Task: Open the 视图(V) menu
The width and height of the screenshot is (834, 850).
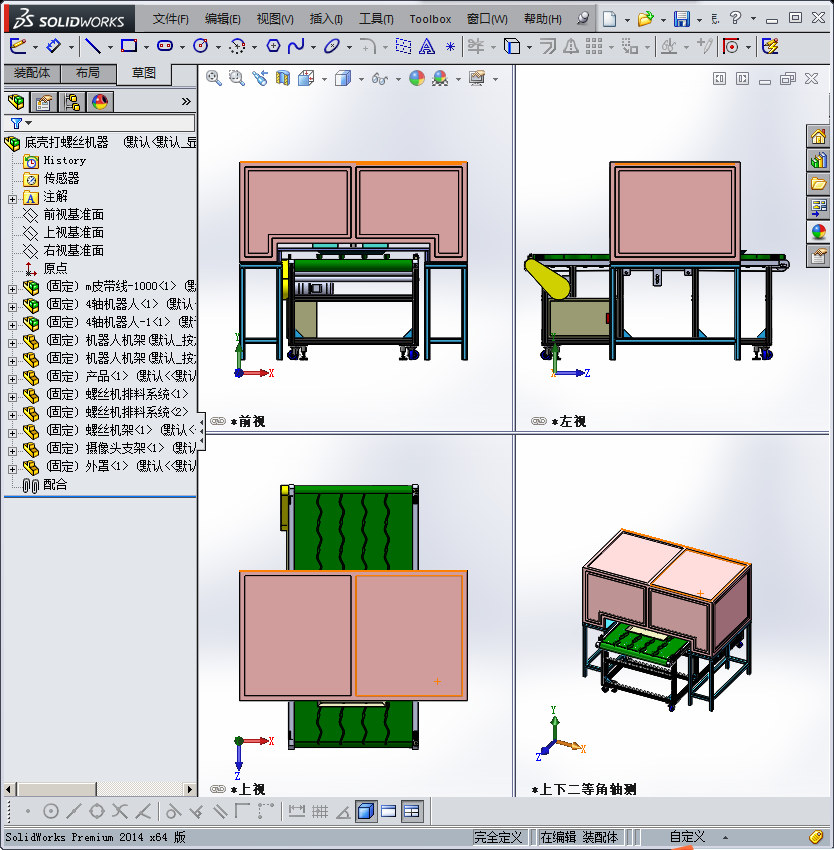Action: click(275, 19)
